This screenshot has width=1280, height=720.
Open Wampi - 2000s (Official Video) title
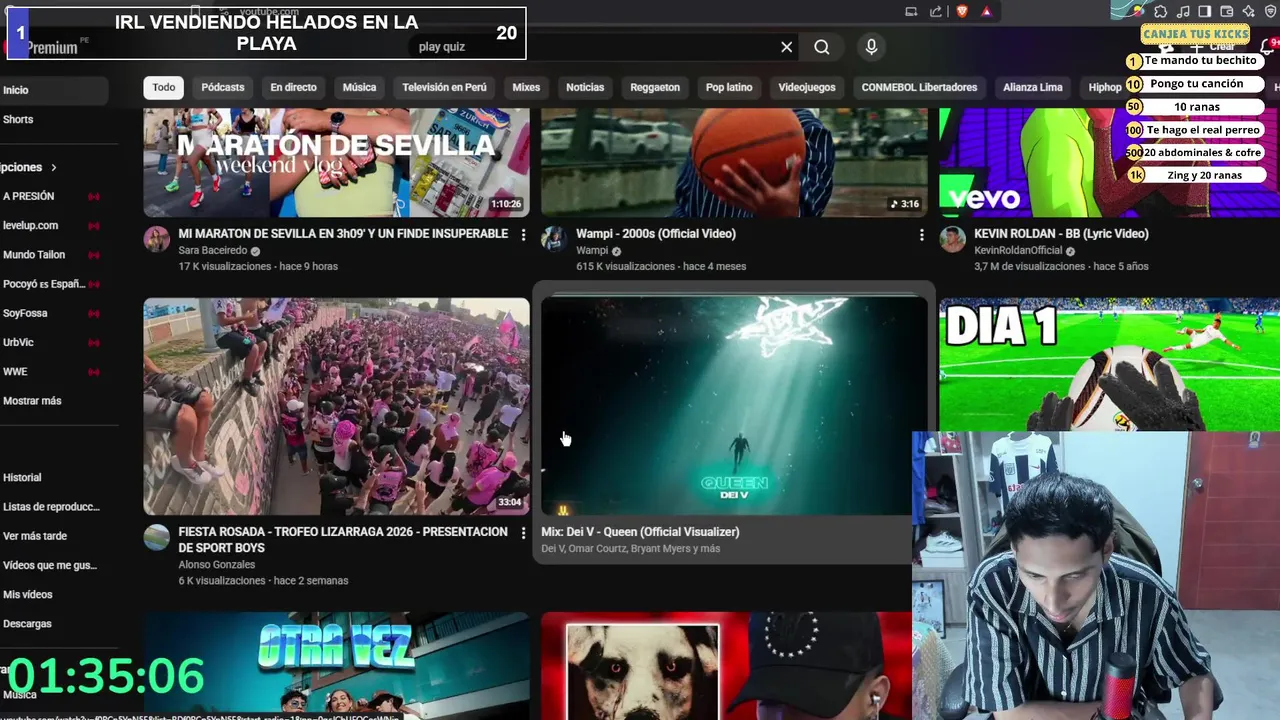pyautogui.click(x=656, y=234)
